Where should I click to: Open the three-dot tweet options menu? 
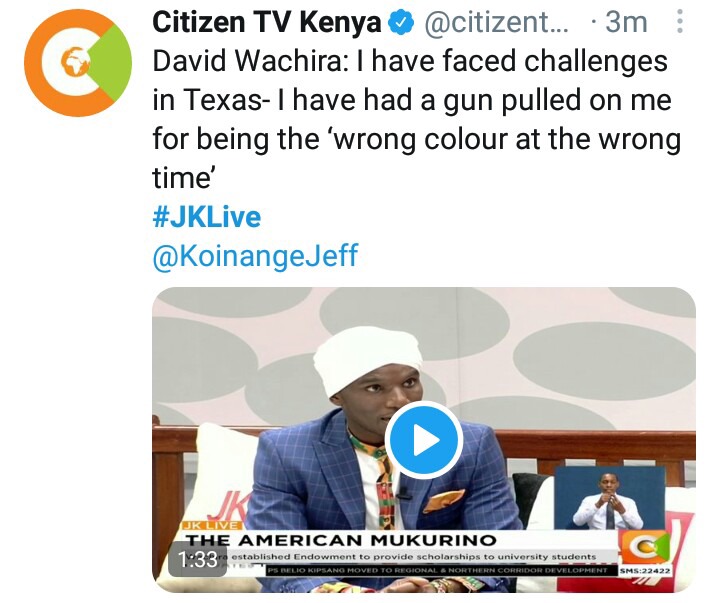point(680,22)
